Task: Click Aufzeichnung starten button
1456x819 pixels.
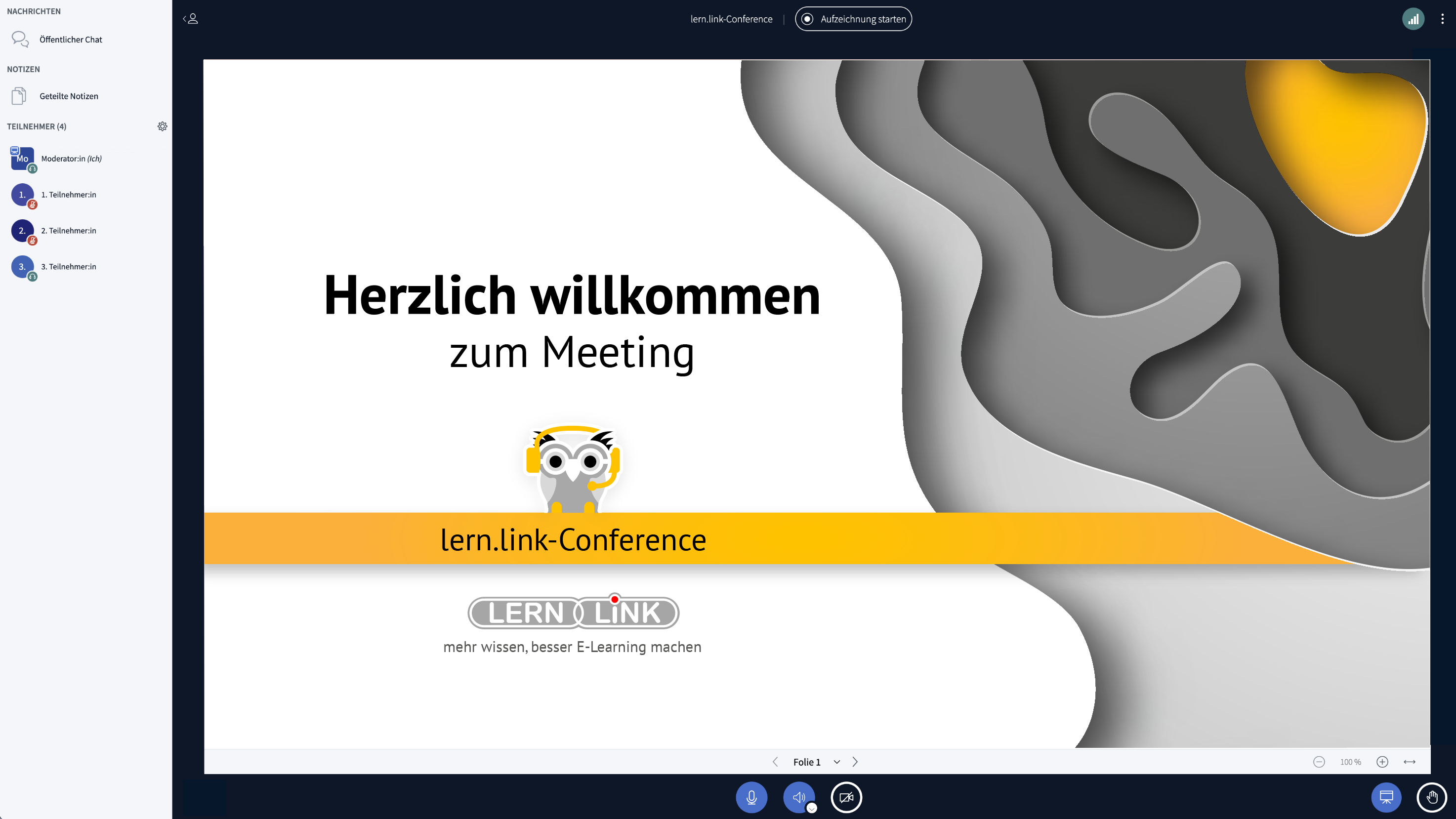Action: [x=853, y=19]
